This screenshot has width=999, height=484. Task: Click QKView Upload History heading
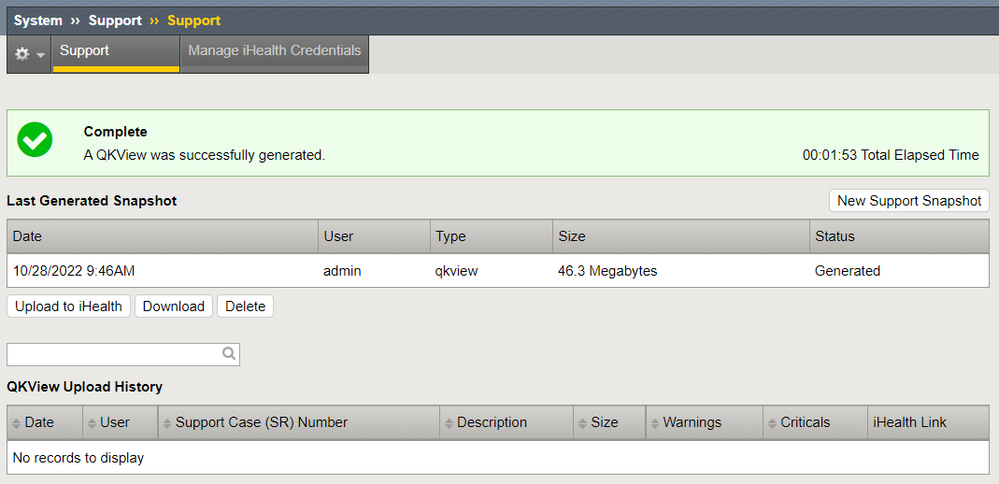tap(85, 386)
